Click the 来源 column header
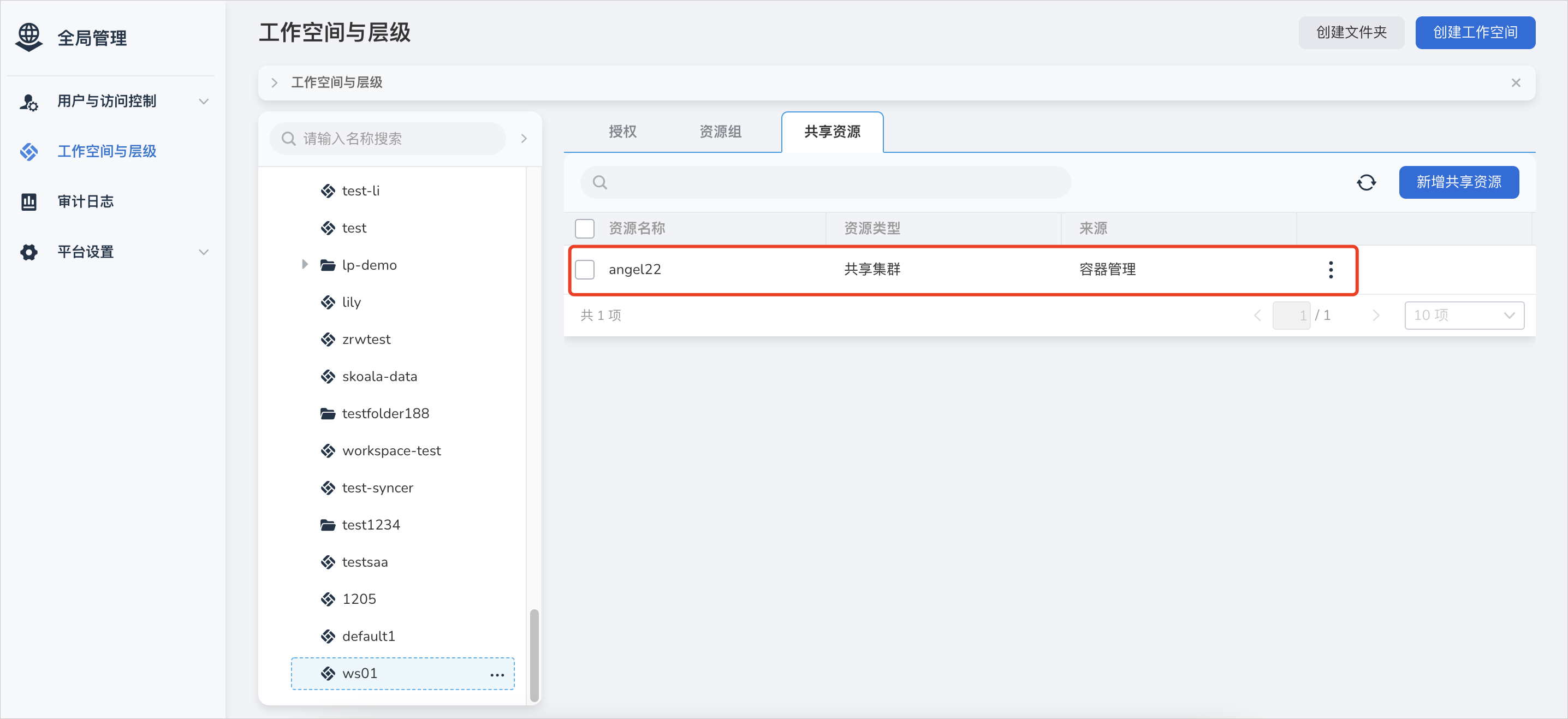Viewport: 1568px width, 719px height. point(1092,229)
